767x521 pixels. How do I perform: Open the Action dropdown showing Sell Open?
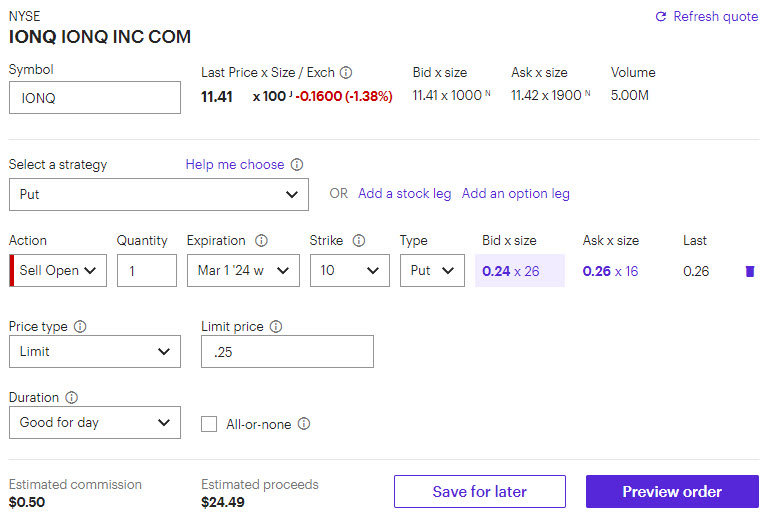point(58,271)
